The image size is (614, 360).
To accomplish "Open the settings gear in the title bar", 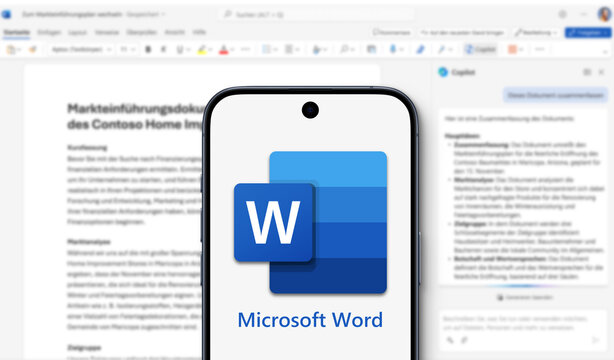I will [x=562, y=14].
